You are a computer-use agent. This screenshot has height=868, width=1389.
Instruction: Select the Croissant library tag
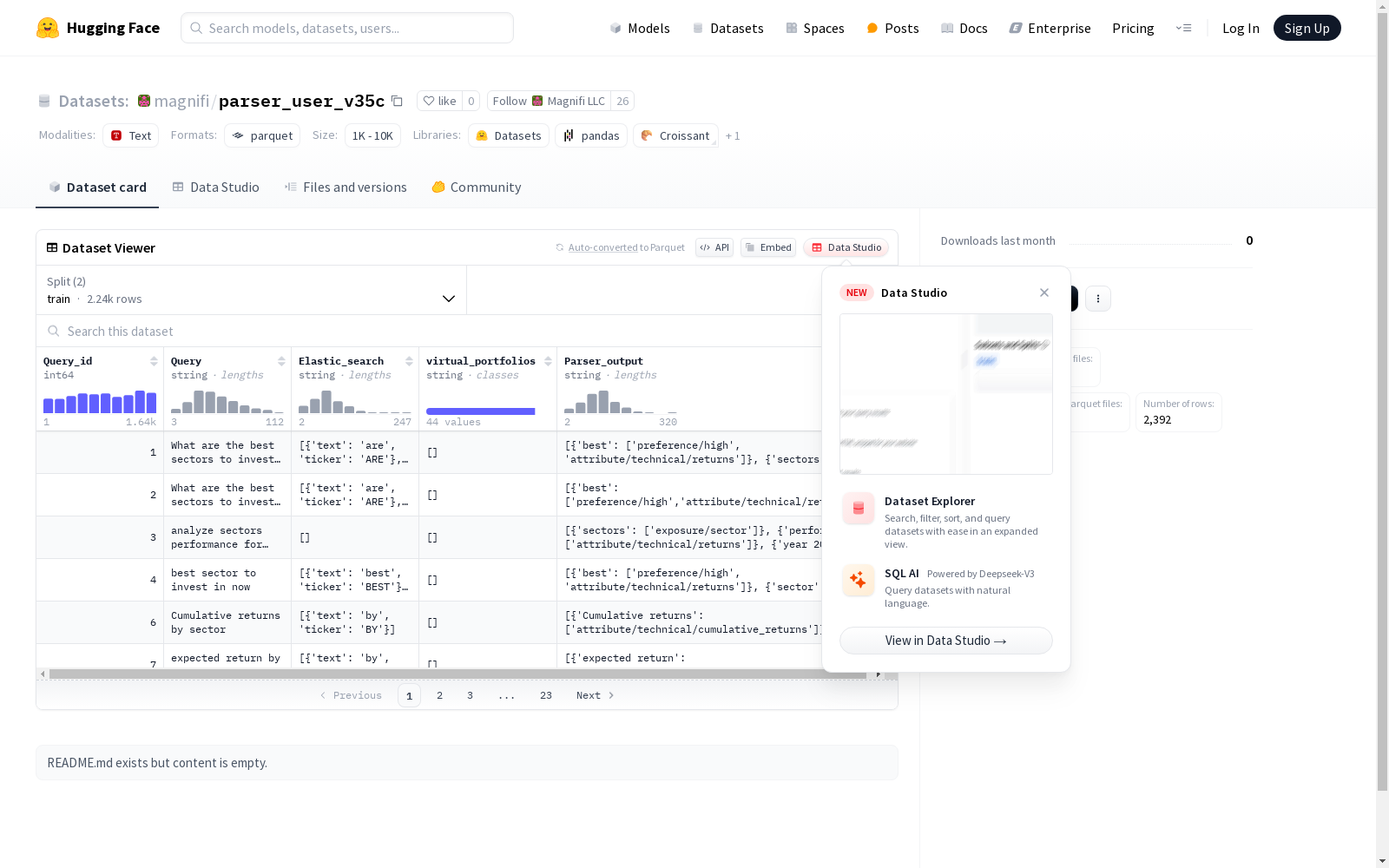[x=675, y=135]
